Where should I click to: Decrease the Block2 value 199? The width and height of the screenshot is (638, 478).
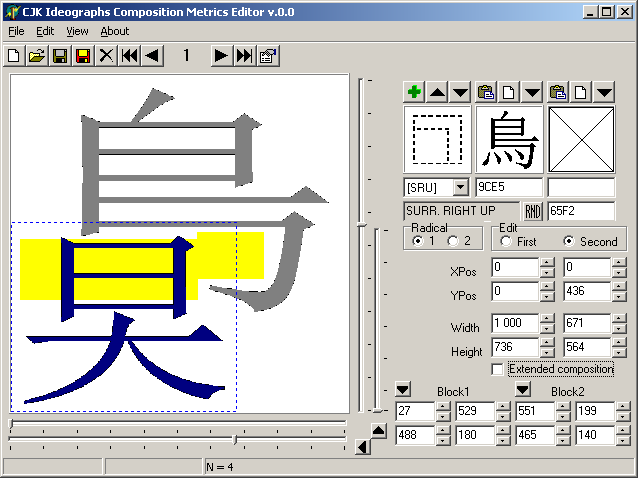click(x=623, y=416)
